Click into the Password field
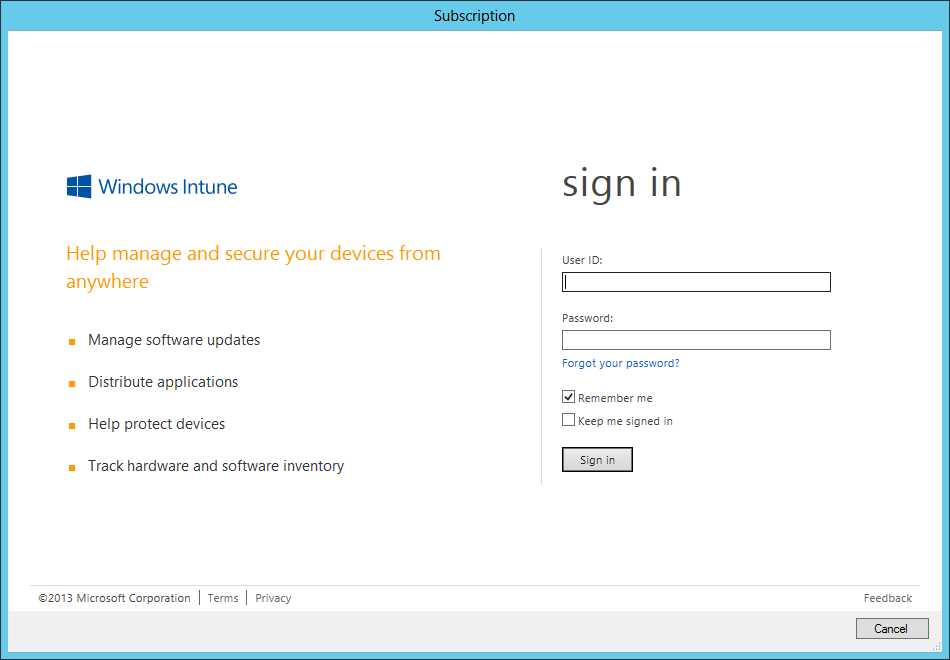 (696, 340)
